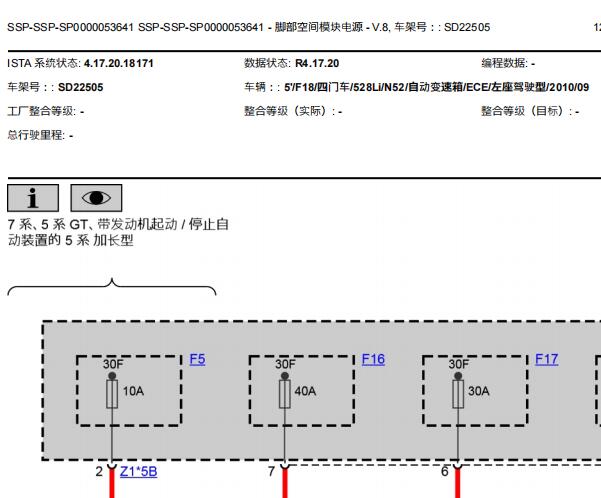
Task: Click the red wire below pin 7
Action: coord(285,484)
